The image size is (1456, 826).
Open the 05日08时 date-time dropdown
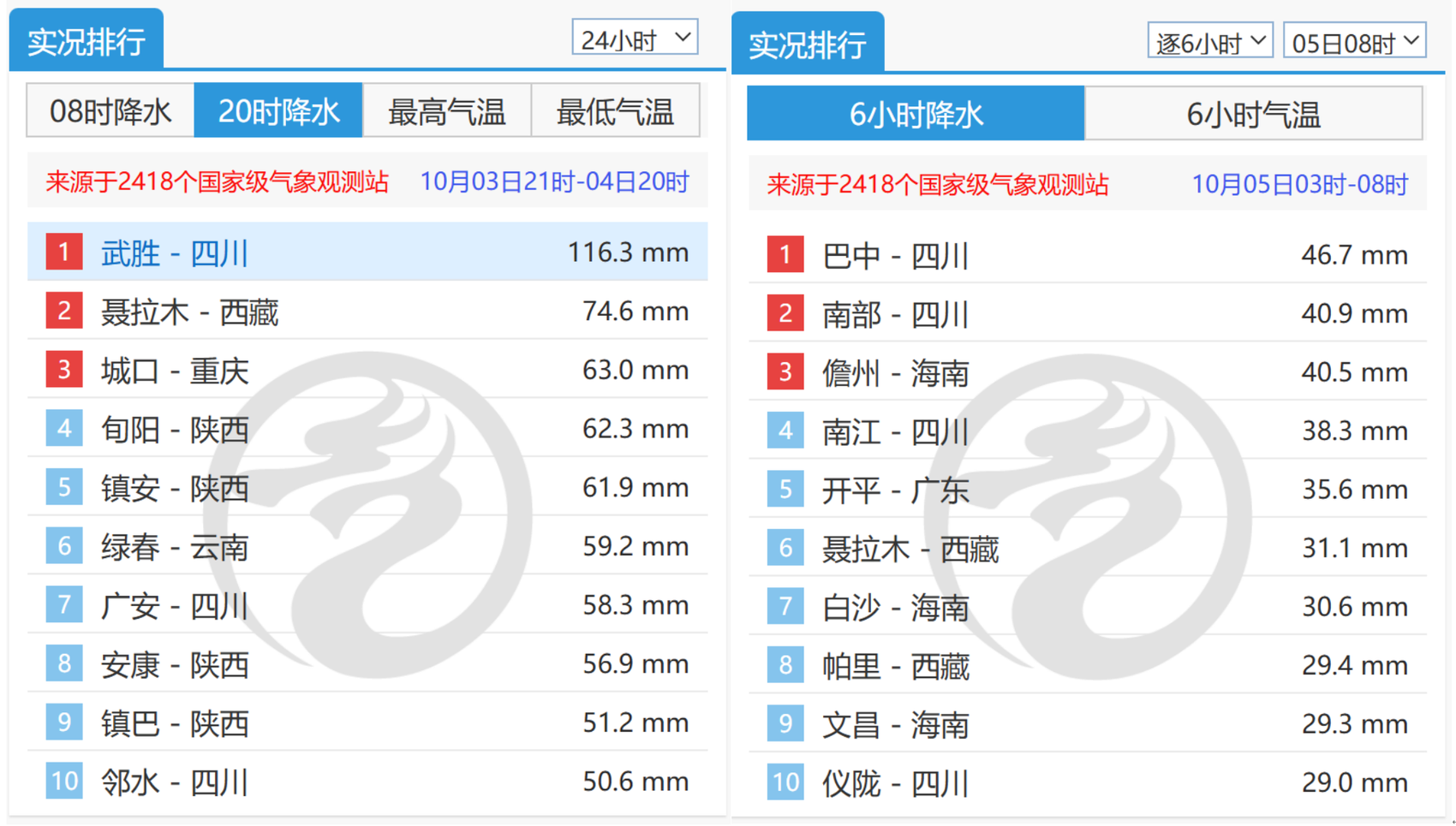(x=1354, y=42)
